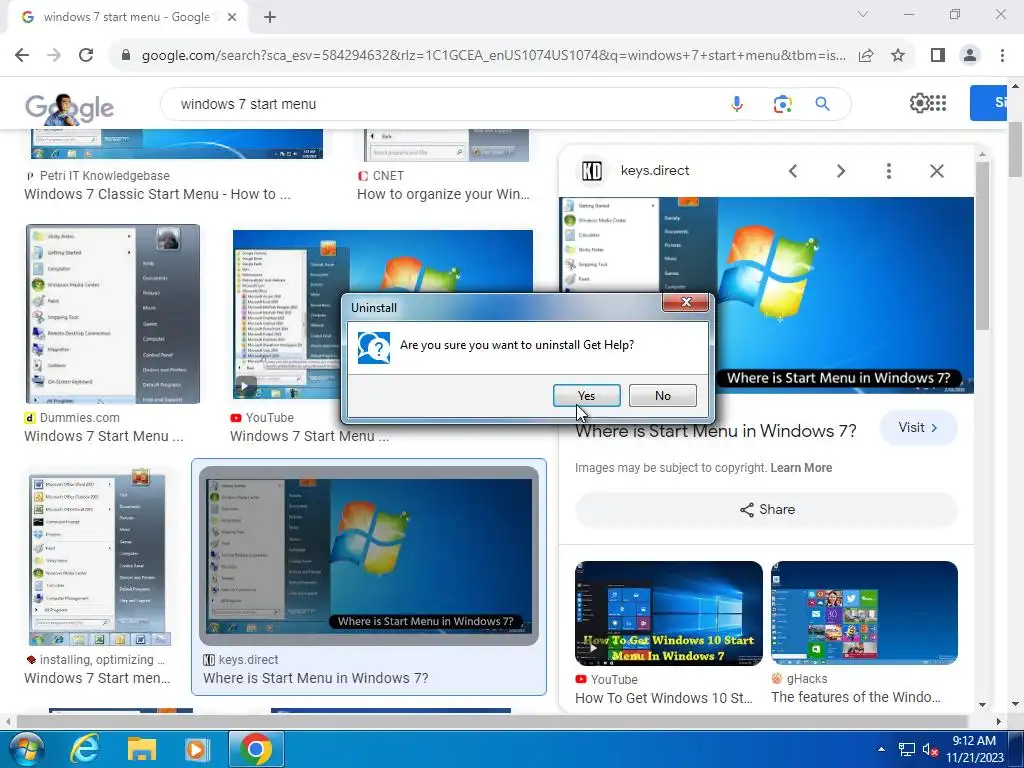Reload the Google search page
Screen dimensions: 1024x768
(x=86, y=55)
